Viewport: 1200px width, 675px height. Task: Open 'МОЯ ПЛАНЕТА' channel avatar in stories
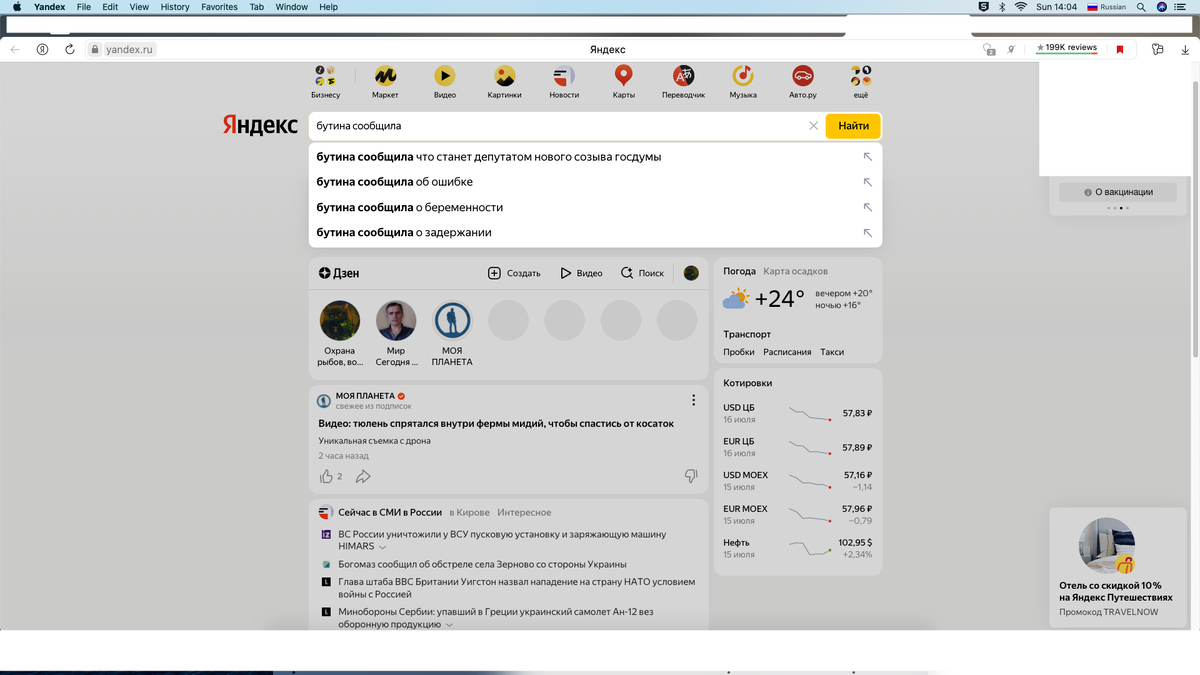tap(452, 321)
